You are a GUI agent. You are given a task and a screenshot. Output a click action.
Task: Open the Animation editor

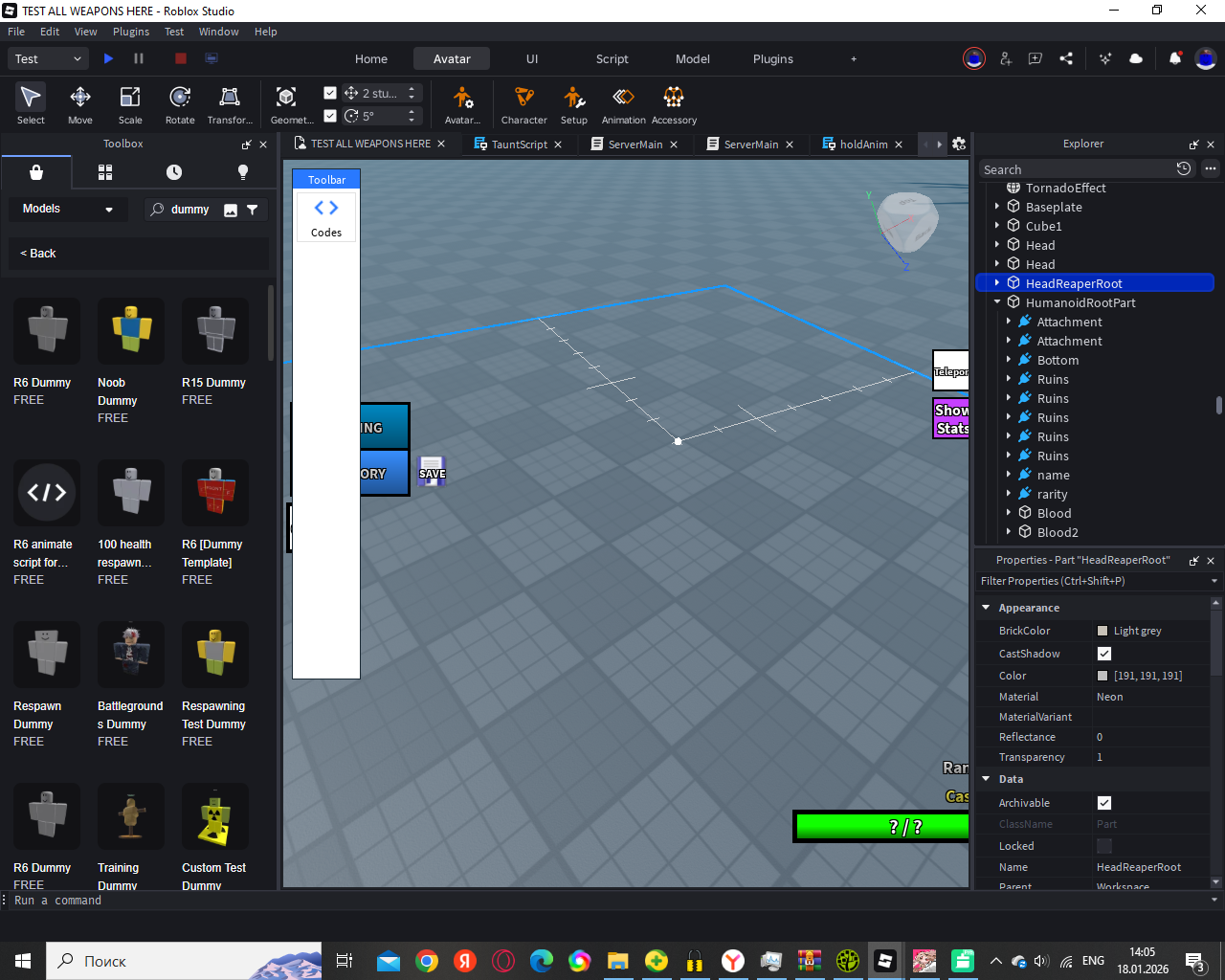click(623, 104)
